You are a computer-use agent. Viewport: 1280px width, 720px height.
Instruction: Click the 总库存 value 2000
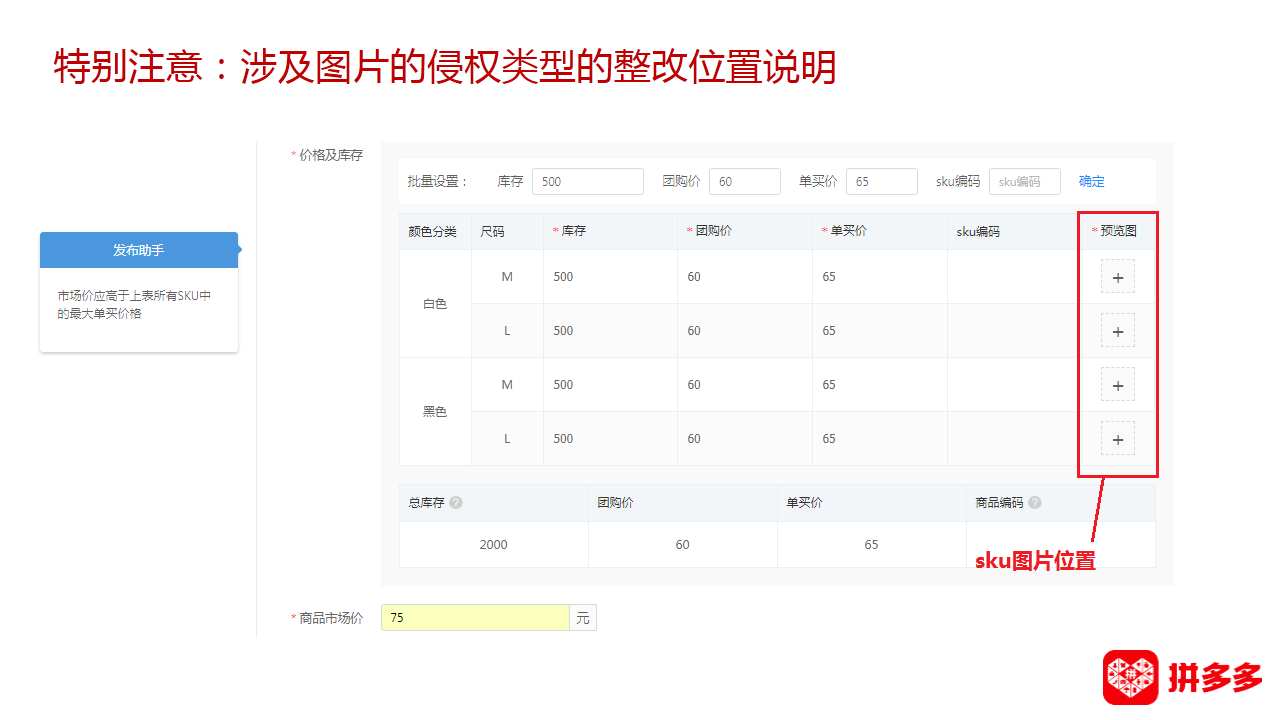pos(493,545)
